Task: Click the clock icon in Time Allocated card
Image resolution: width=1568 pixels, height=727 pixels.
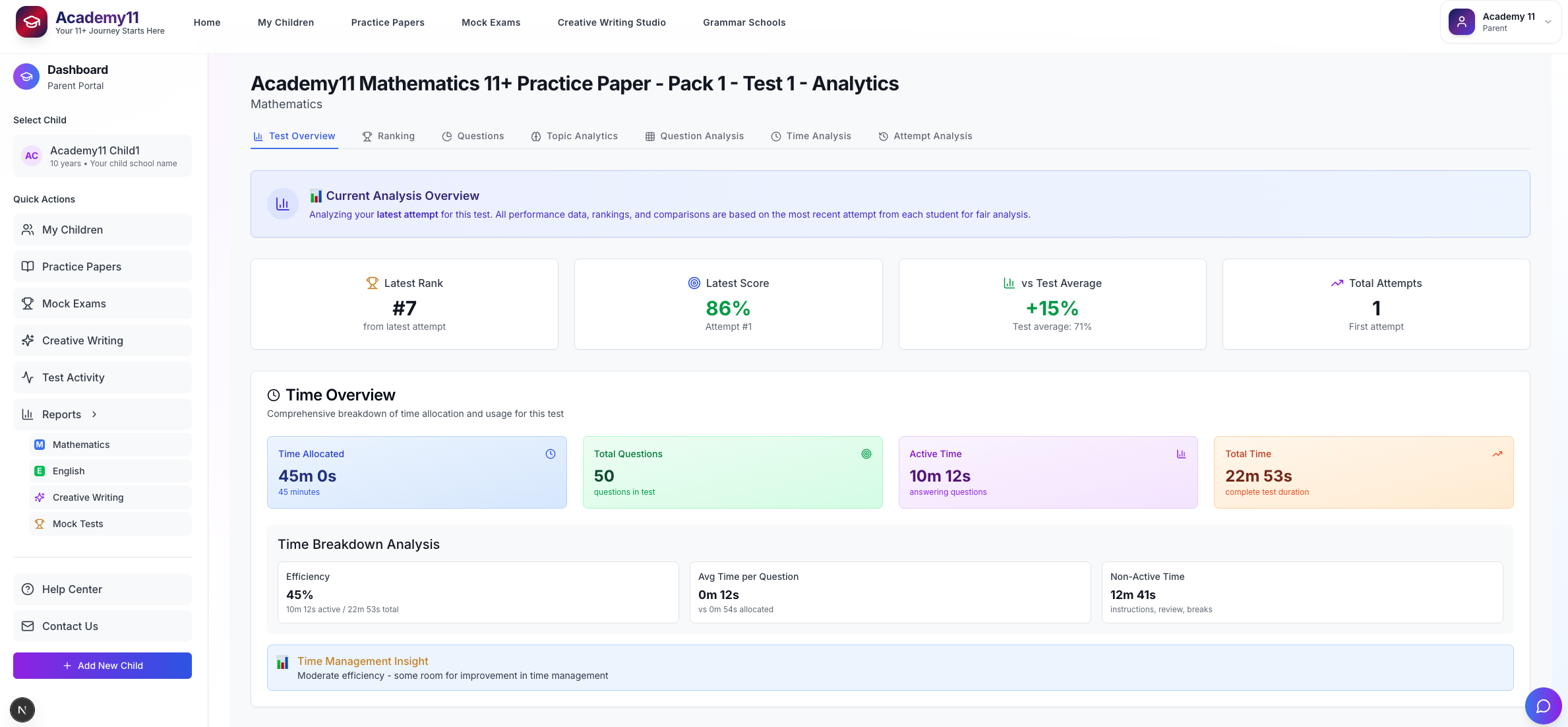Action: [551, 454]
